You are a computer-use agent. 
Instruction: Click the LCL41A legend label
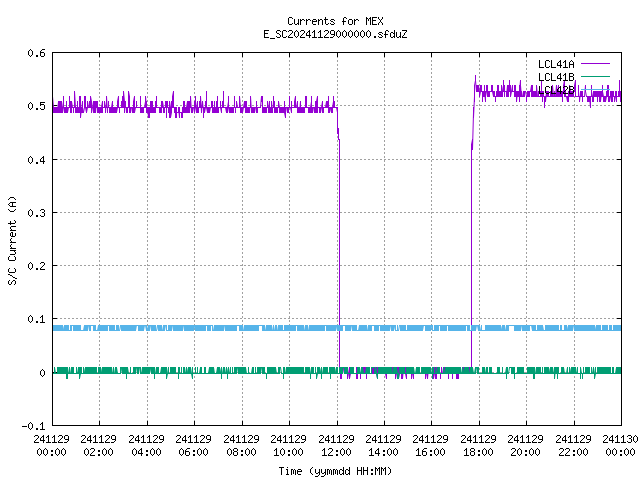(556, 64)
